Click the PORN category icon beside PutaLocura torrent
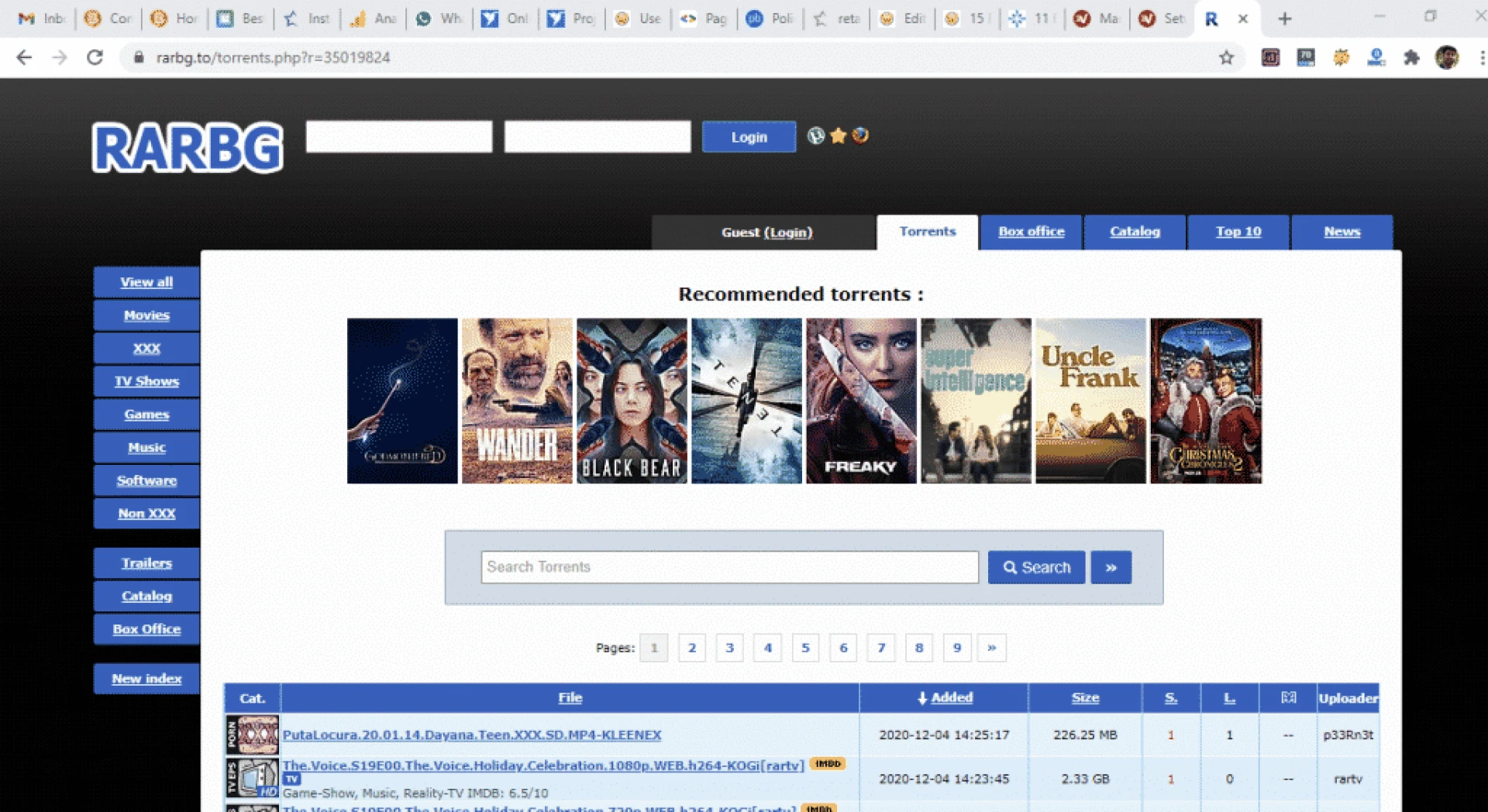1488x812 pixels. (252, 734)
